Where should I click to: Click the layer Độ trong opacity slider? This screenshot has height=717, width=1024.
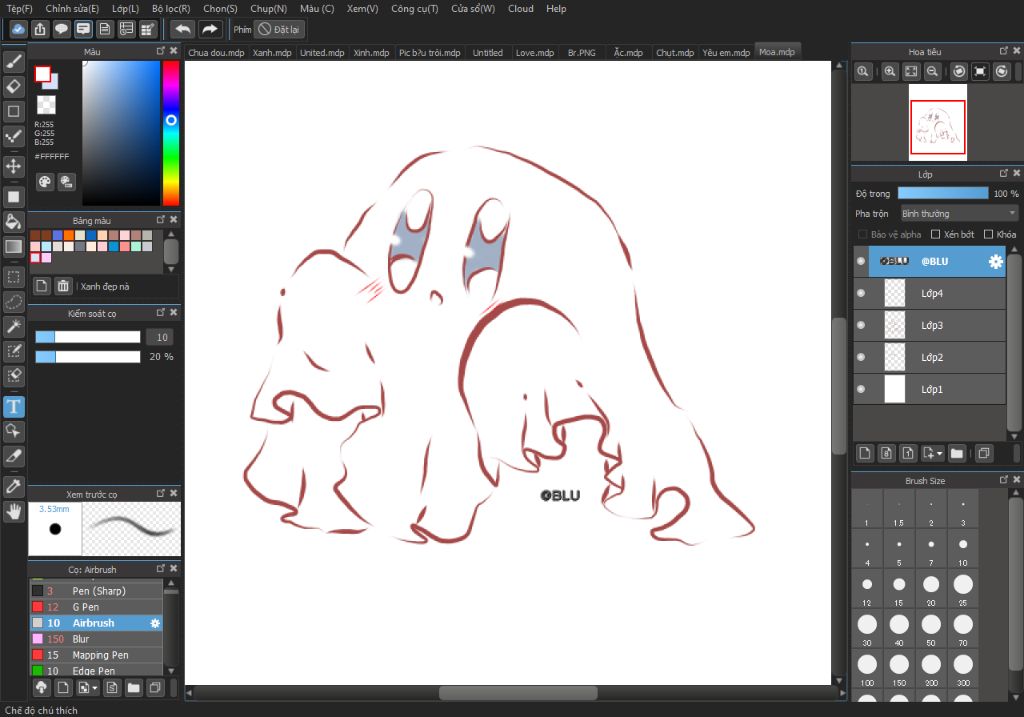tap(943, 193)
